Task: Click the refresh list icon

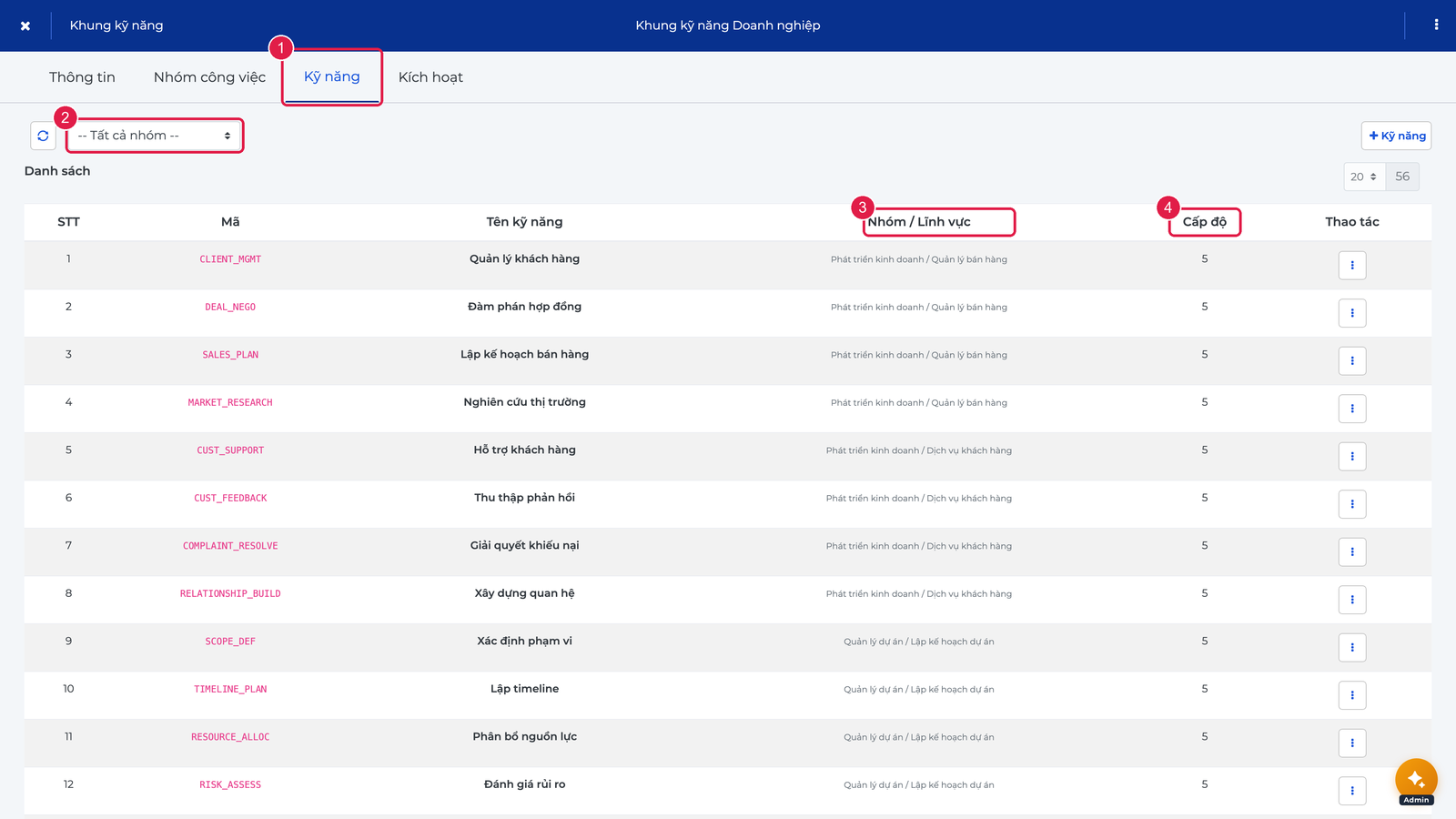Action: pos(43,136)
